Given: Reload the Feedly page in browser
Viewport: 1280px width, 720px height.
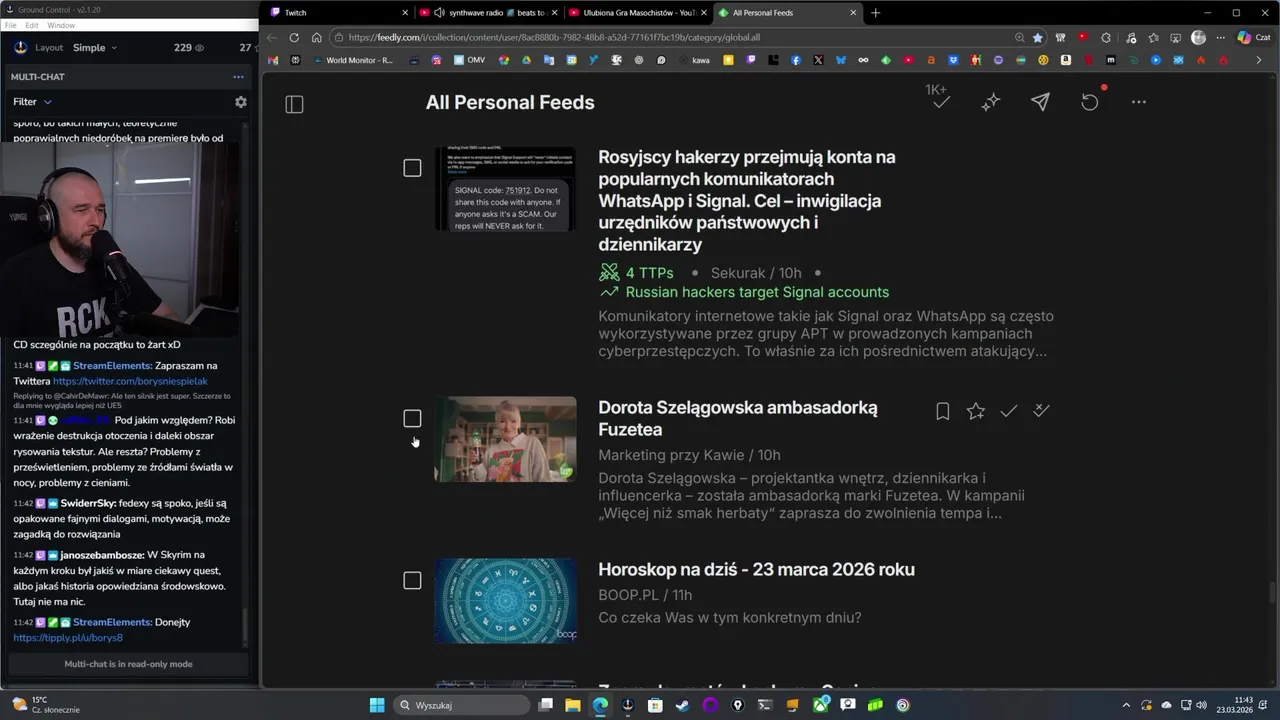Looking at the screenshot, I should point(294,38).
